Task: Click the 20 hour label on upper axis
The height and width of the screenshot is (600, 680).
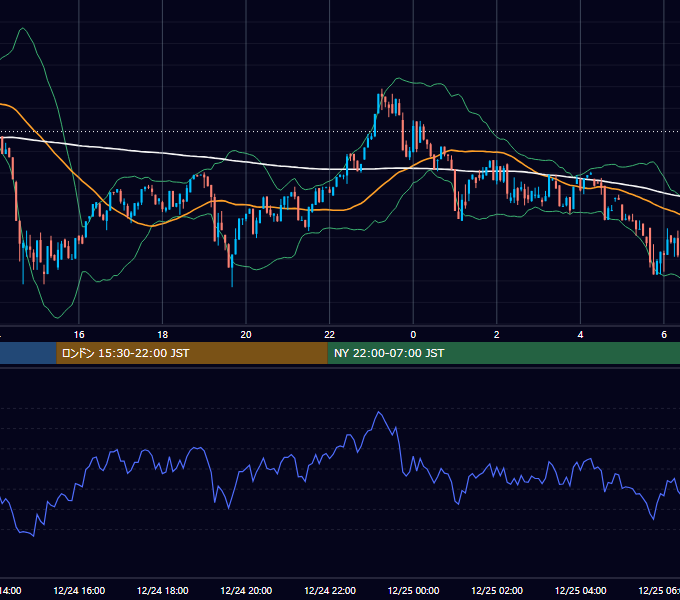Action: [x=246, y=335]
